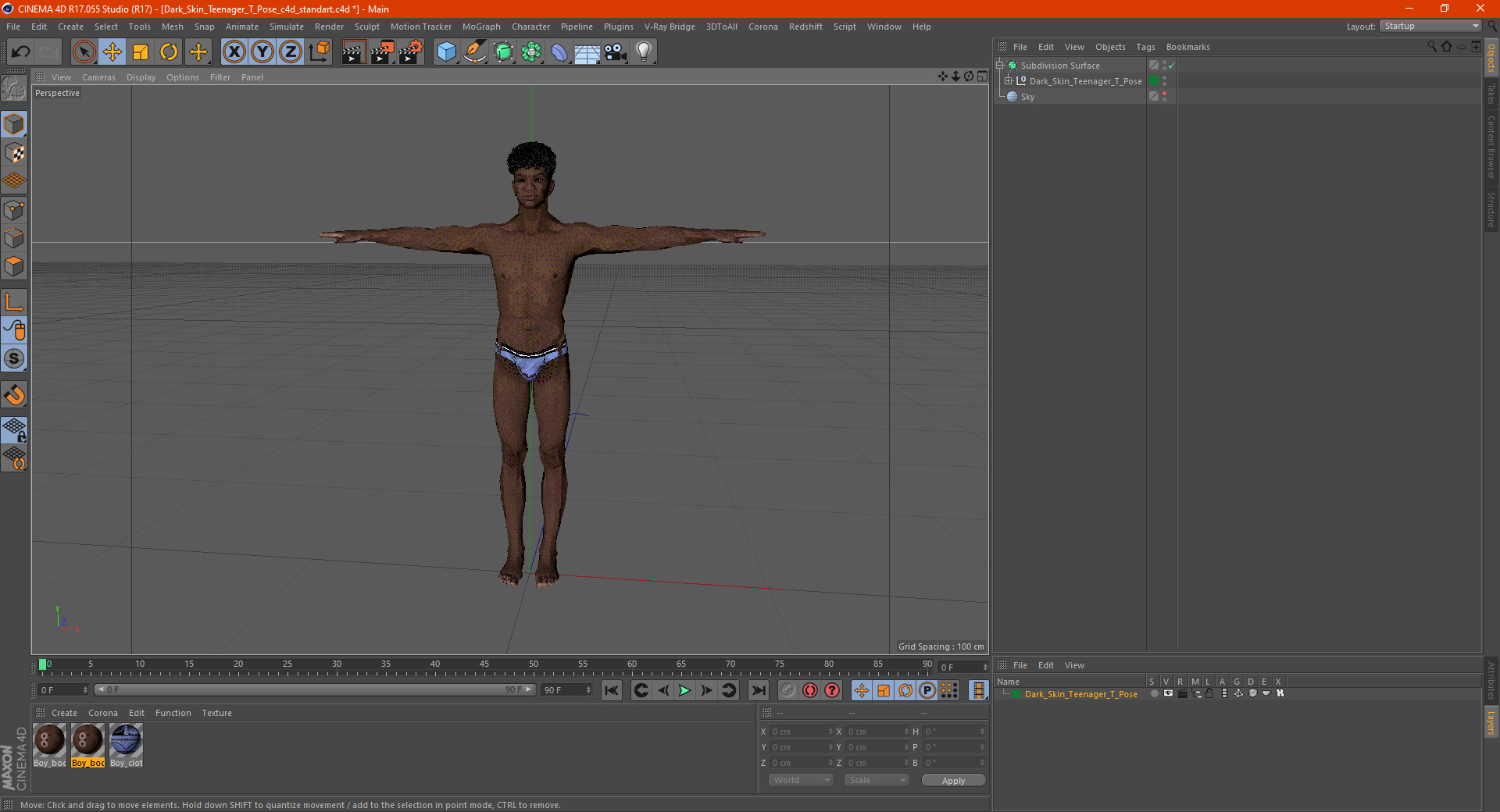1500x812 pixels.
Task: Switch to Texture mode in left toolbar
Action: (x=14, y=153)
